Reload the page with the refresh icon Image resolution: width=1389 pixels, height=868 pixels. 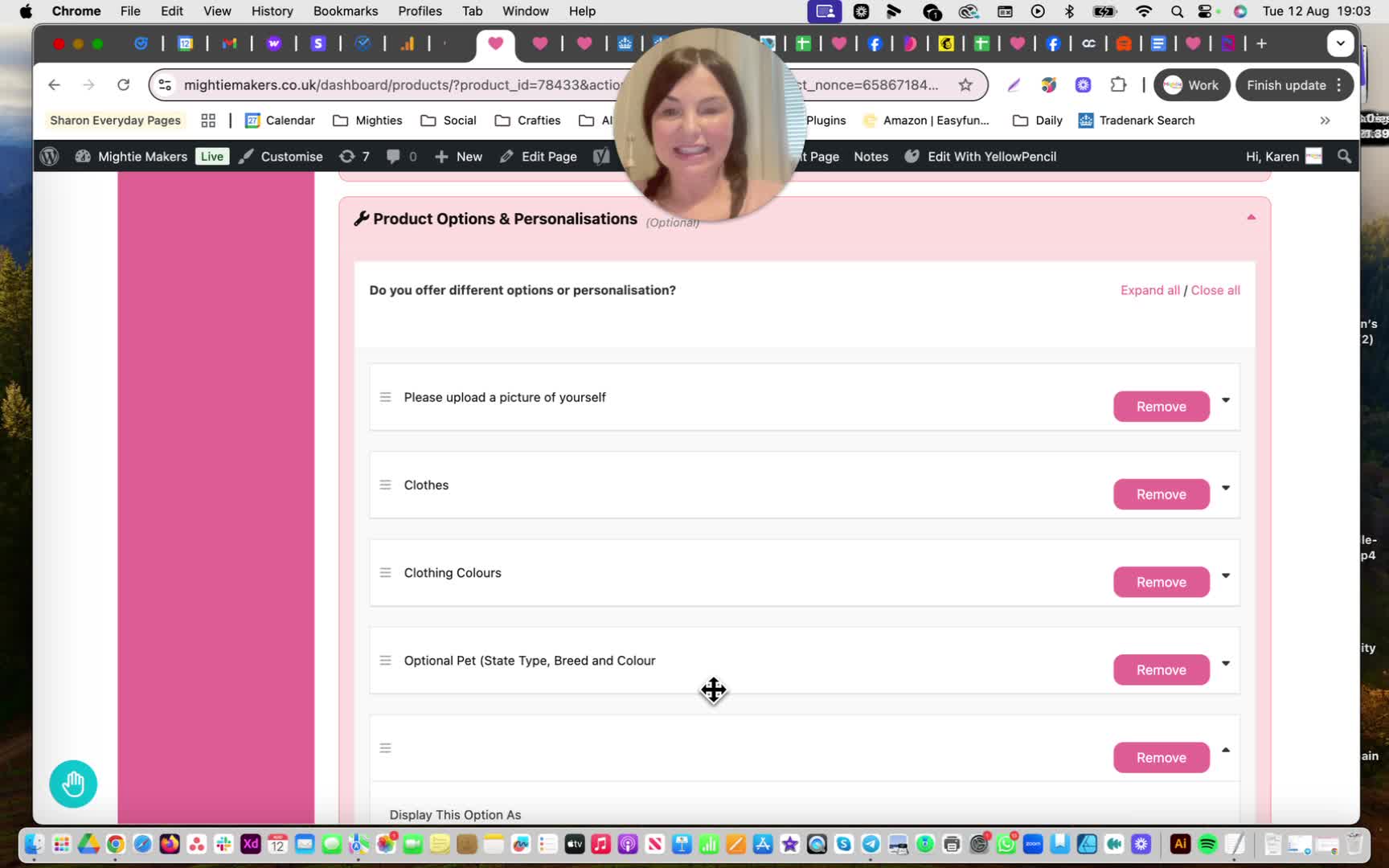(123, 85)
